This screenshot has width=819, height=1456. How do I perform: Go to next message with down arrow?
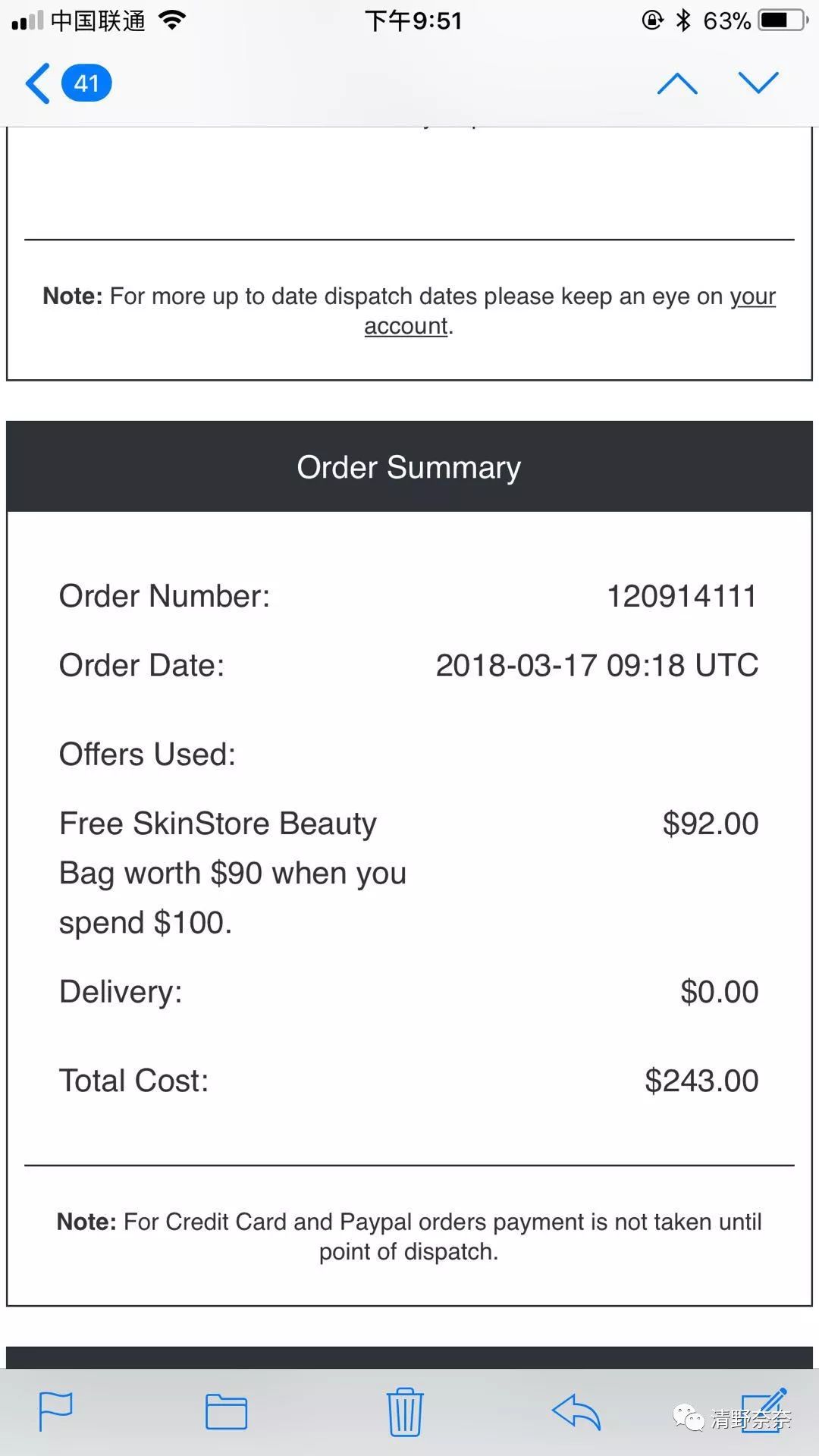(758, 83)
